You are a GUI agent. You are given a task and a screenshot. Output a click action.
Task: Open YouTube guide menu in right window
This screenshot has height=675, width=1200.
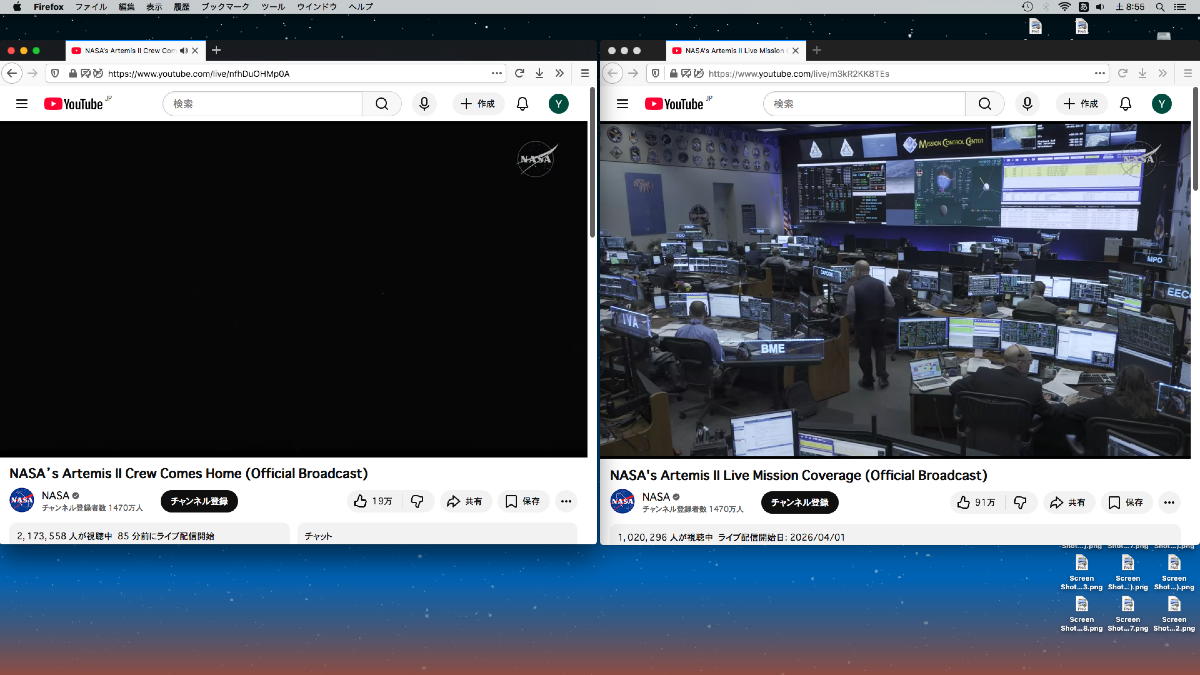(622, 104)
